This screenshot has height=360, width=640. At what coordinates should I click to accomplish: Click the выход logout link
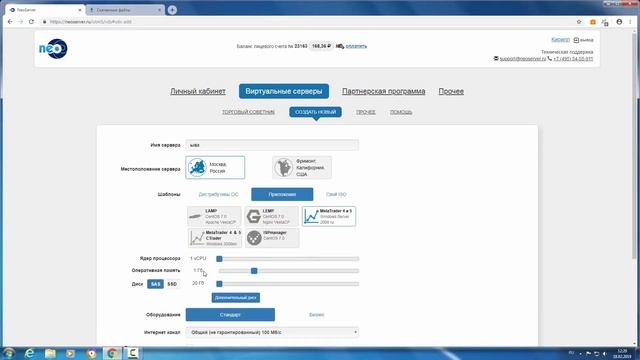[x=584, y=40]
